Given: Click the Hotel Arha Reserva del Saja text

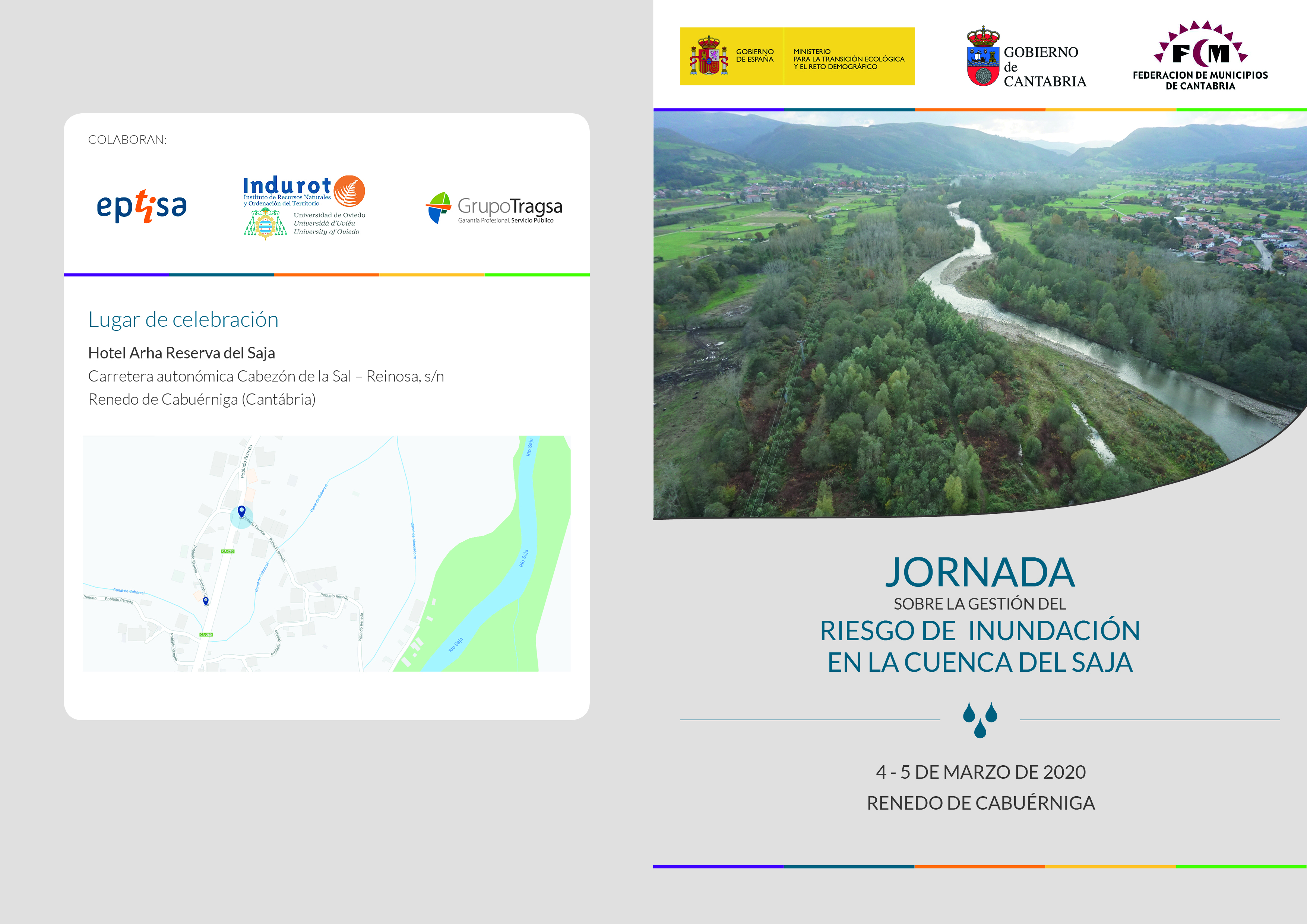Looking at the screenshot, I should 181,353.
